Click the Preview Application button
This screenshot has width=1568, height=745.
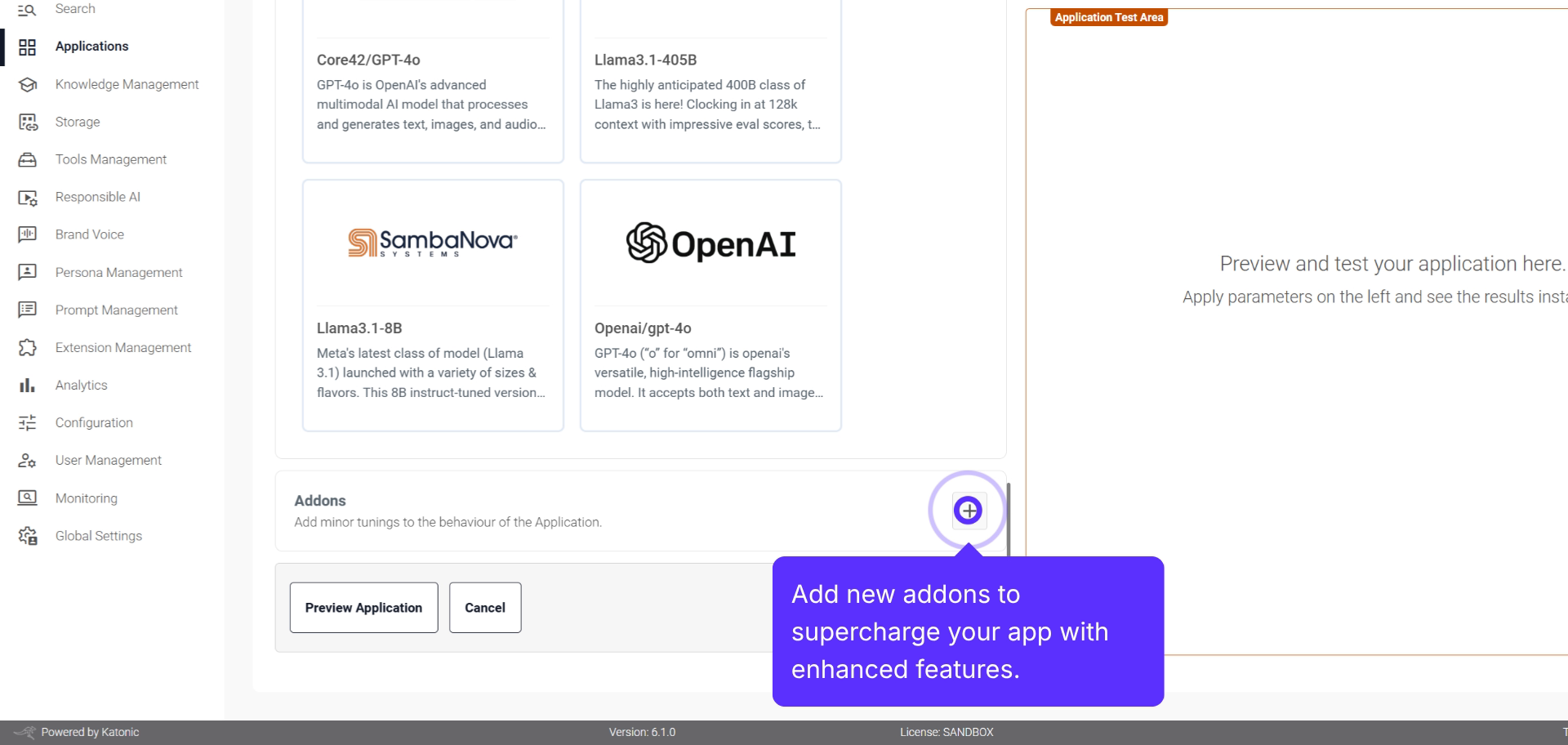[363, 607]
